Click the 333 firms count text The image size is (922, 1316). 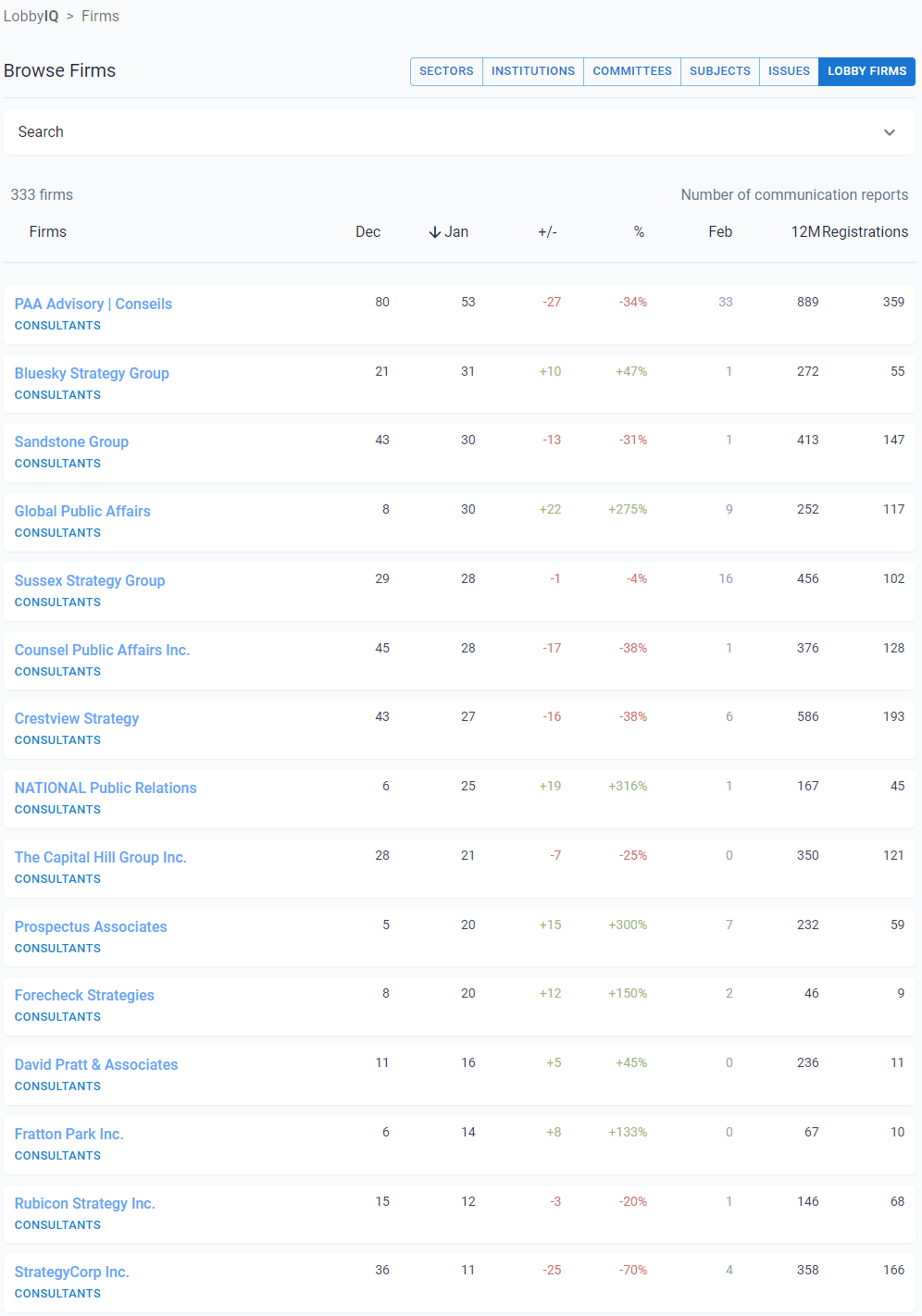tap(42, 195)
